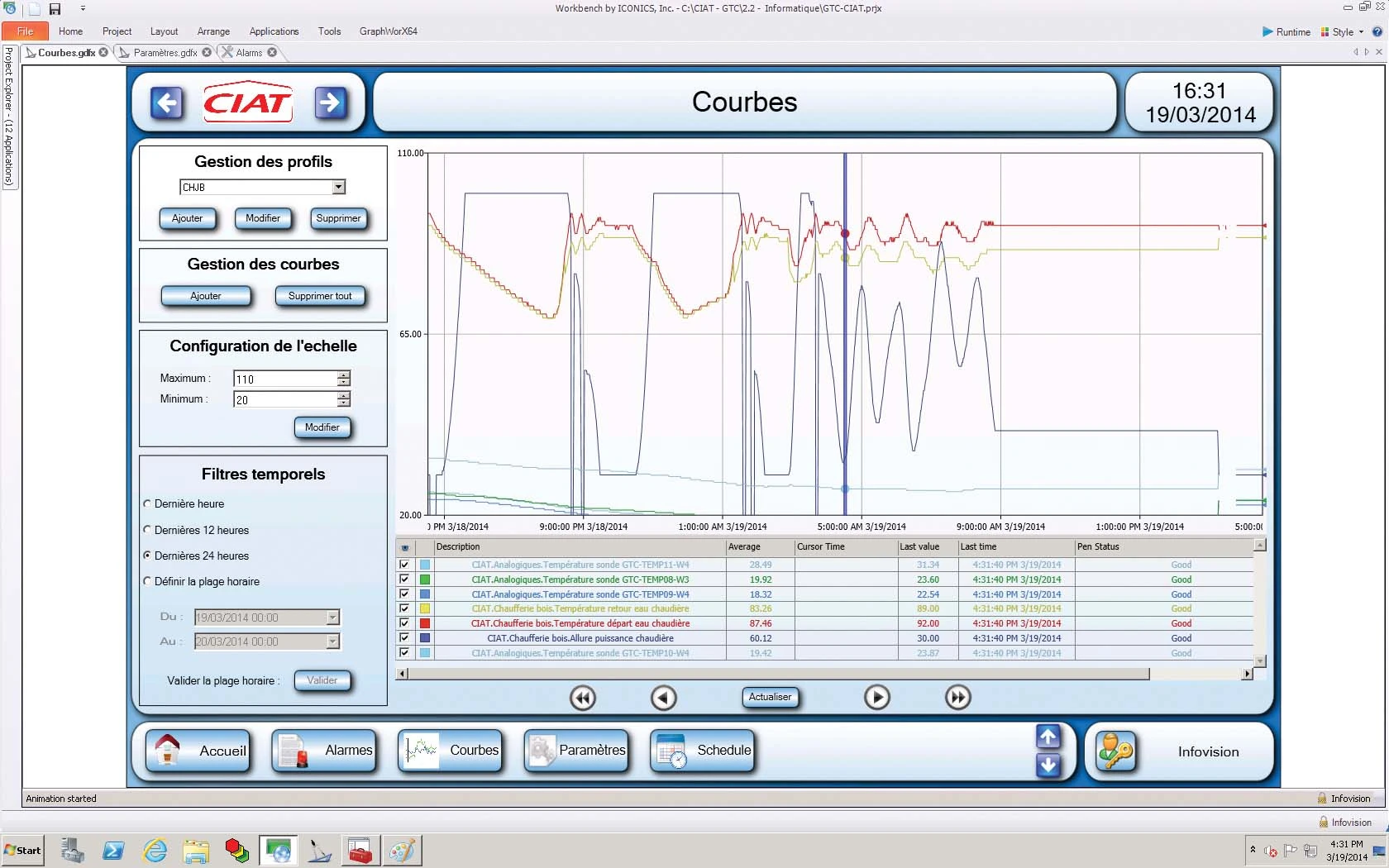Select the Dernières 24 heures option
This screenshot has height=868, width=1389.
click(x=146, y=556)
